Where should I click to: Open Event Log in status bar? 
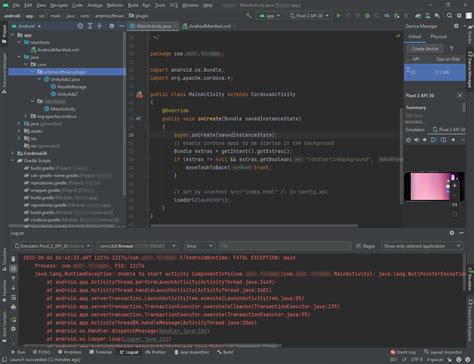403,352
